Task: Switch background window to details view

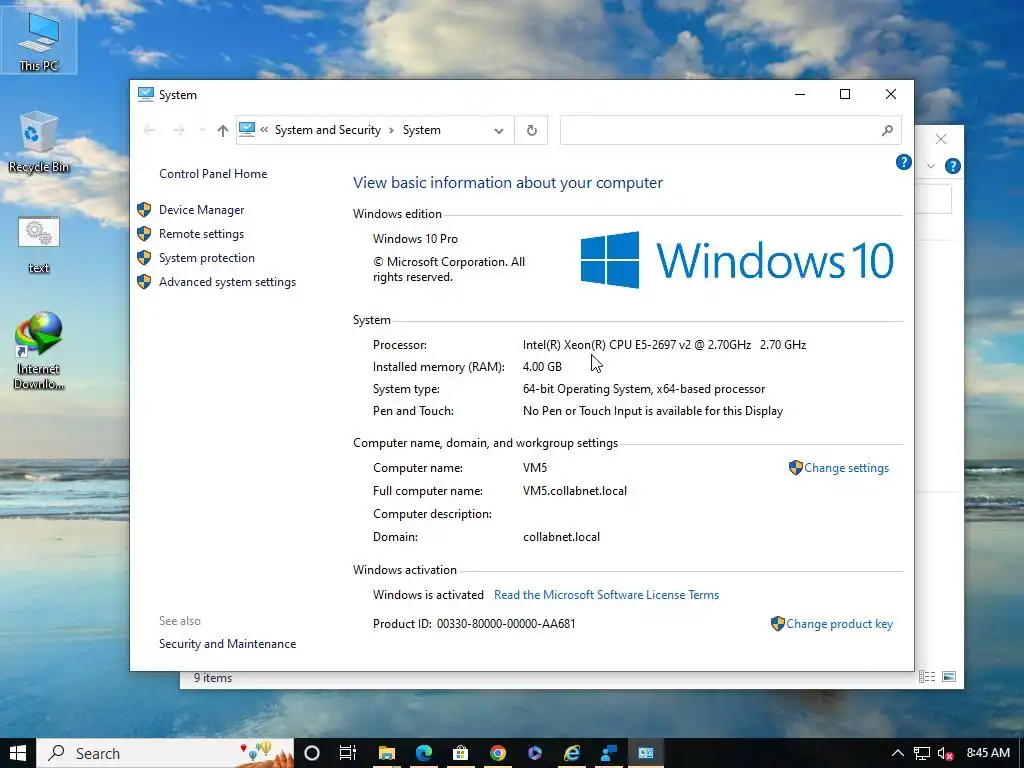Action: (x=927, y=677)
